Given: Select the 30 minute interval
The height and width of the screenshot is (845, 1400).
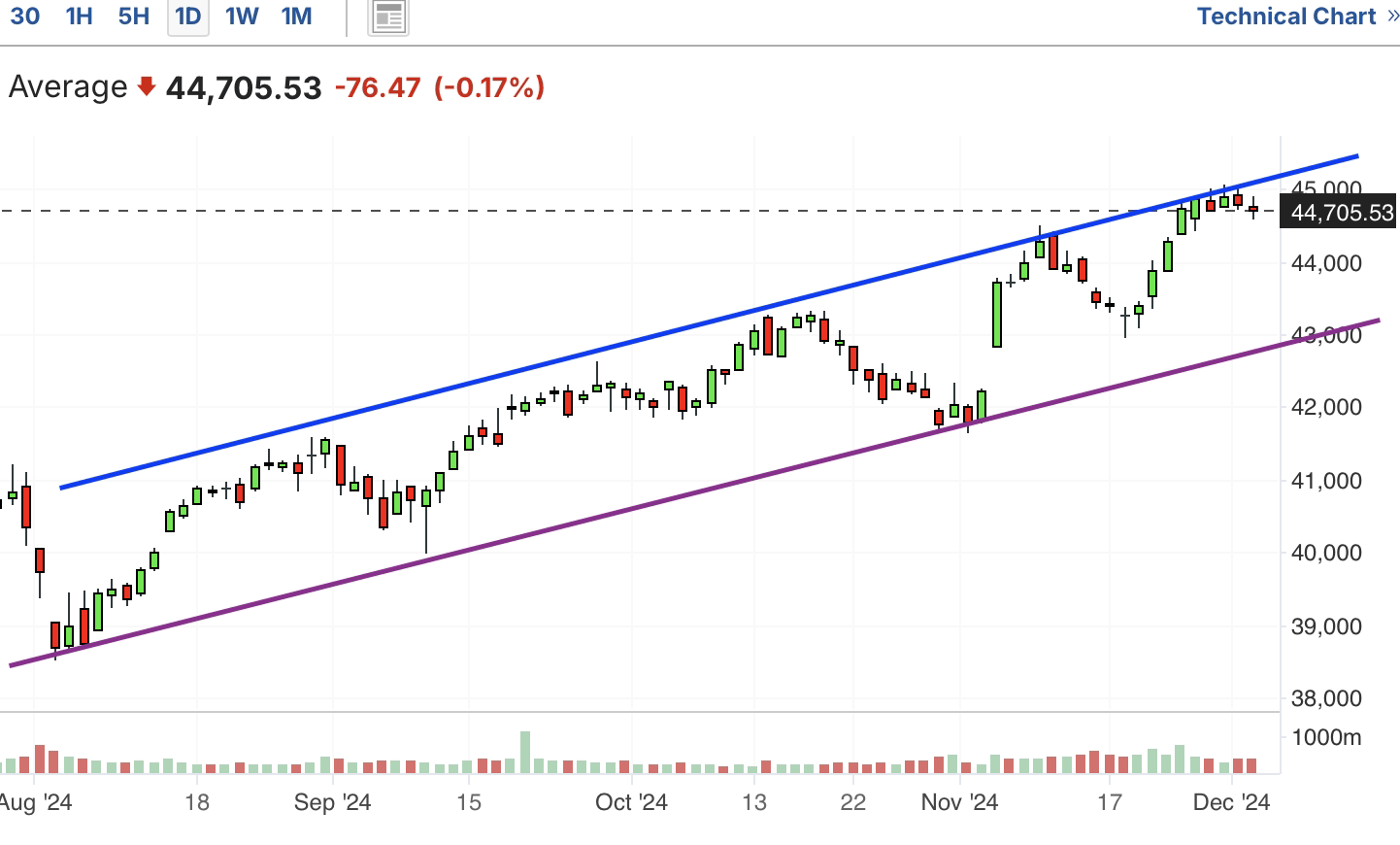Looking at the screenshot, I should pyautogui.click(x=24, y=16).
